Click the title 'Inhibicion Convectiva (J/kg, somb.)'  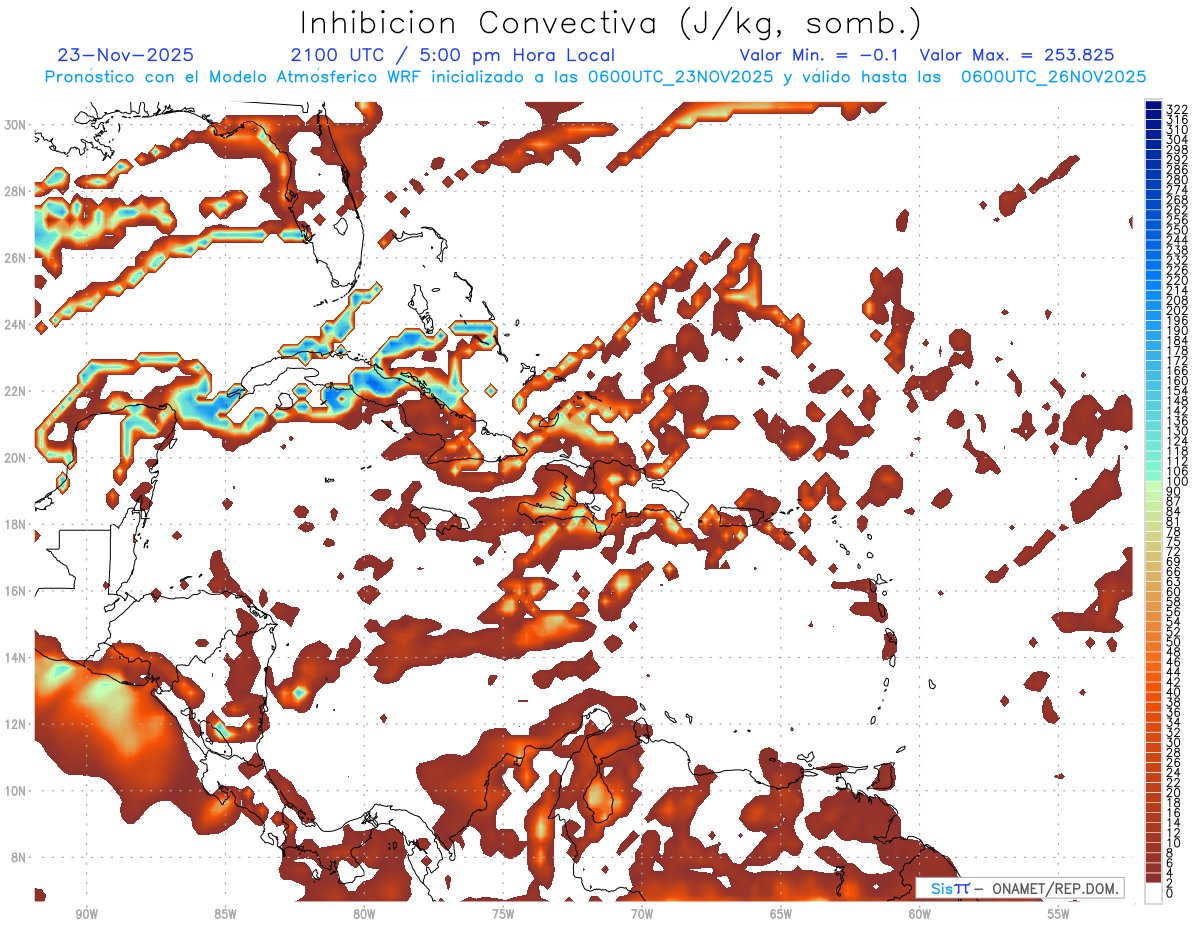coord(611,23)
